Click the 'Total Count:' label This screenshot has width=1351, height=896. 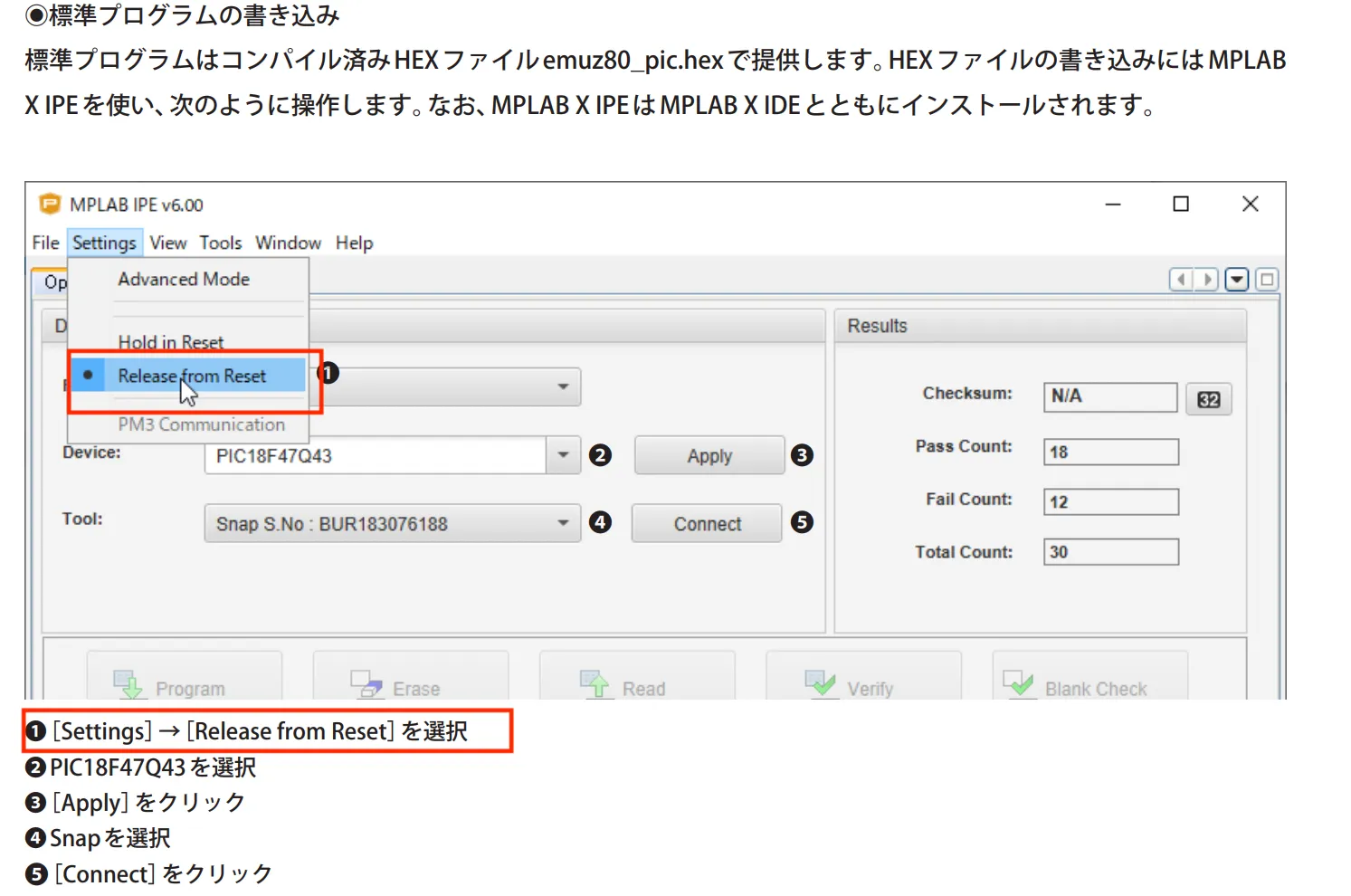click(964, 552)
